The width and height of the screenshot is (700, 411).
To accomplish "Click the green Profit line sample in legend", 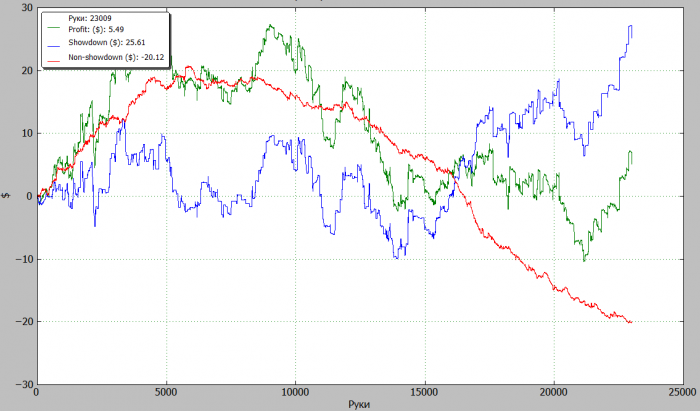I will click(54, 28).
